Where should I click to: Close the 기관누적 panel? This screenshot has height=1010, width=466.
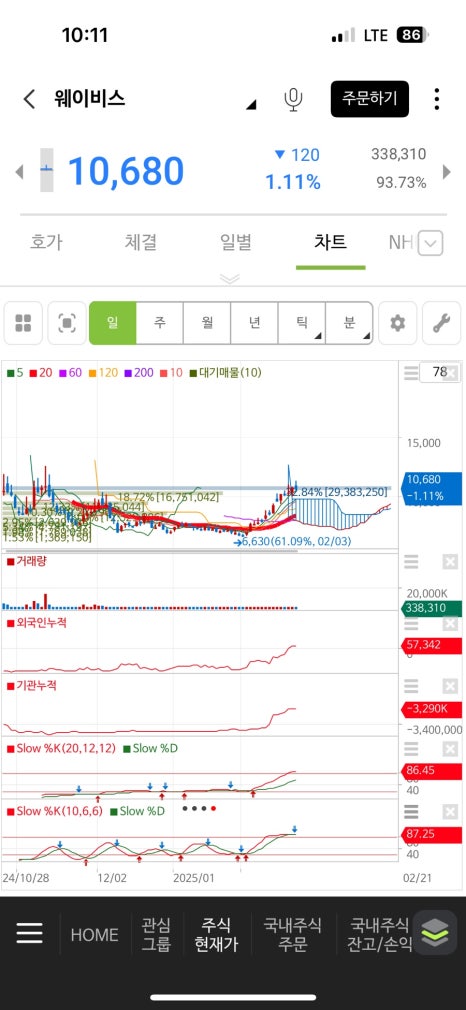(450, 687)
